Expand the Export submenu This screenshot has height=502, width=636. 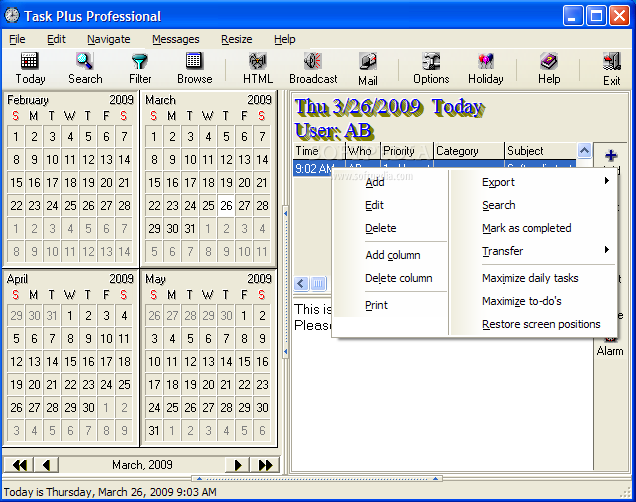[x=533, y=182]
